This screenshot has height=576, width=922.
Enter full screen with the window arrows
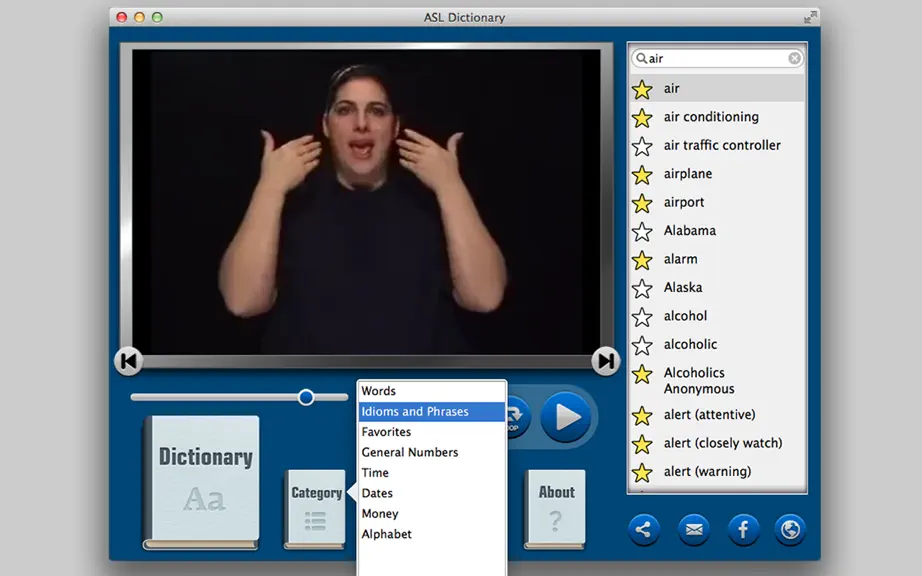point(810,17)
